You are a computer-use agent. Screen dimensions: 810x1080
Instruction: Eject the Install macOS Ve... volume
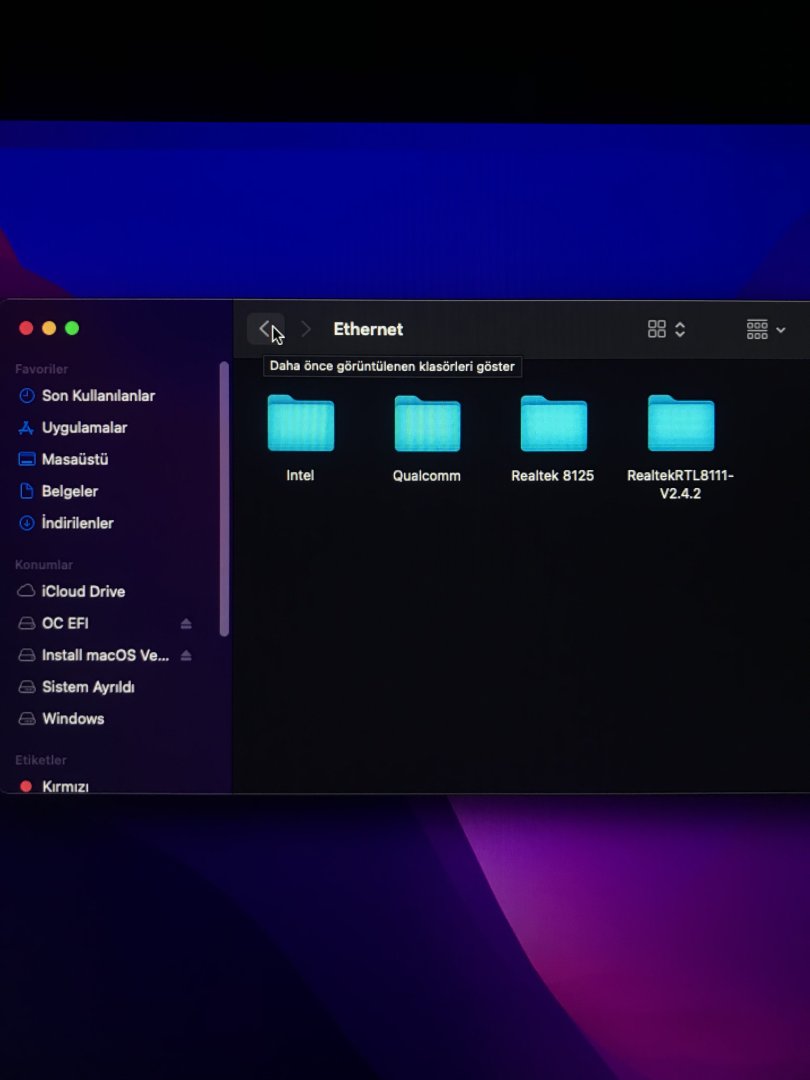(186, 655)
